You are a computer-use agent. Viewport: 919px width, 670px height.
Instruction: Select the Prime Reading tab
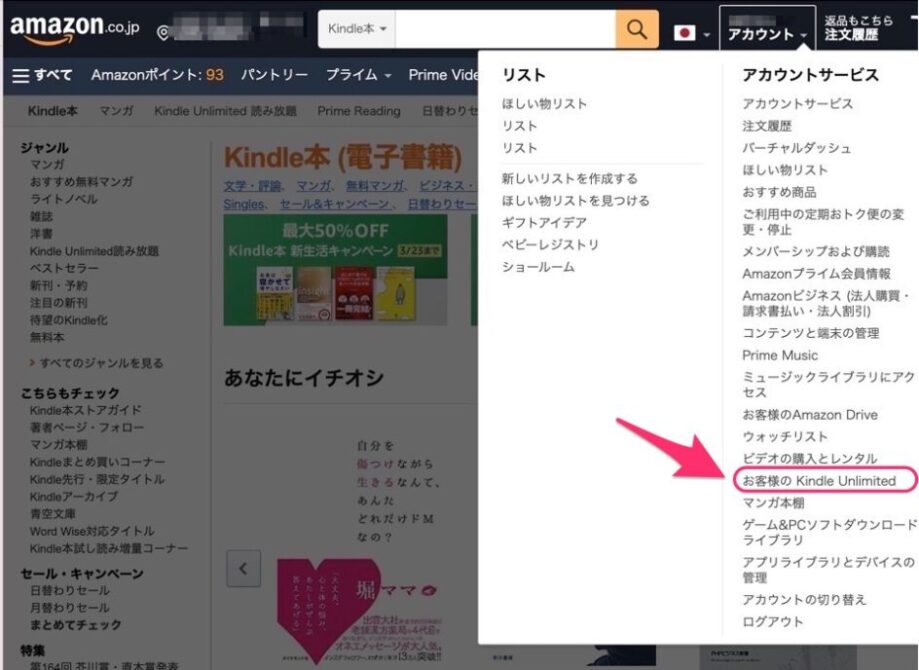pos(359,111)
